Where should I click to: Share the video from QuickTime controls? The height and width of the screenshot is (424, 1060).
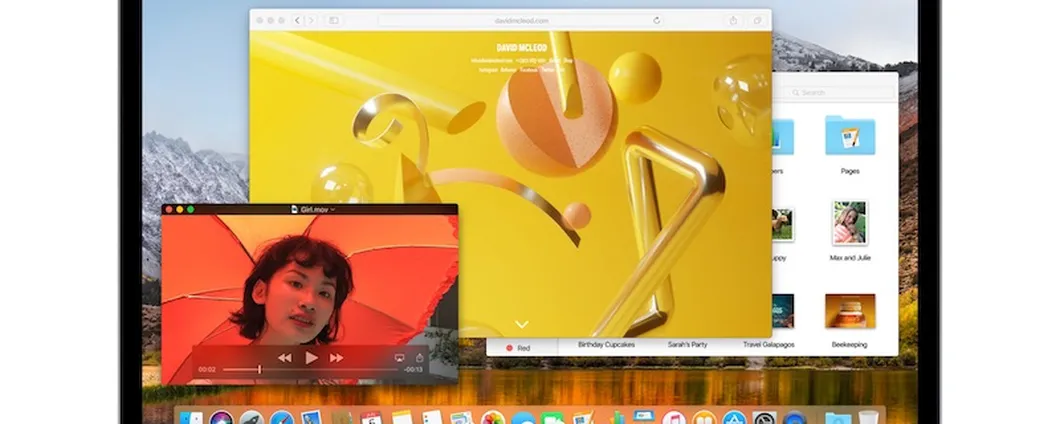click(419, 357)
